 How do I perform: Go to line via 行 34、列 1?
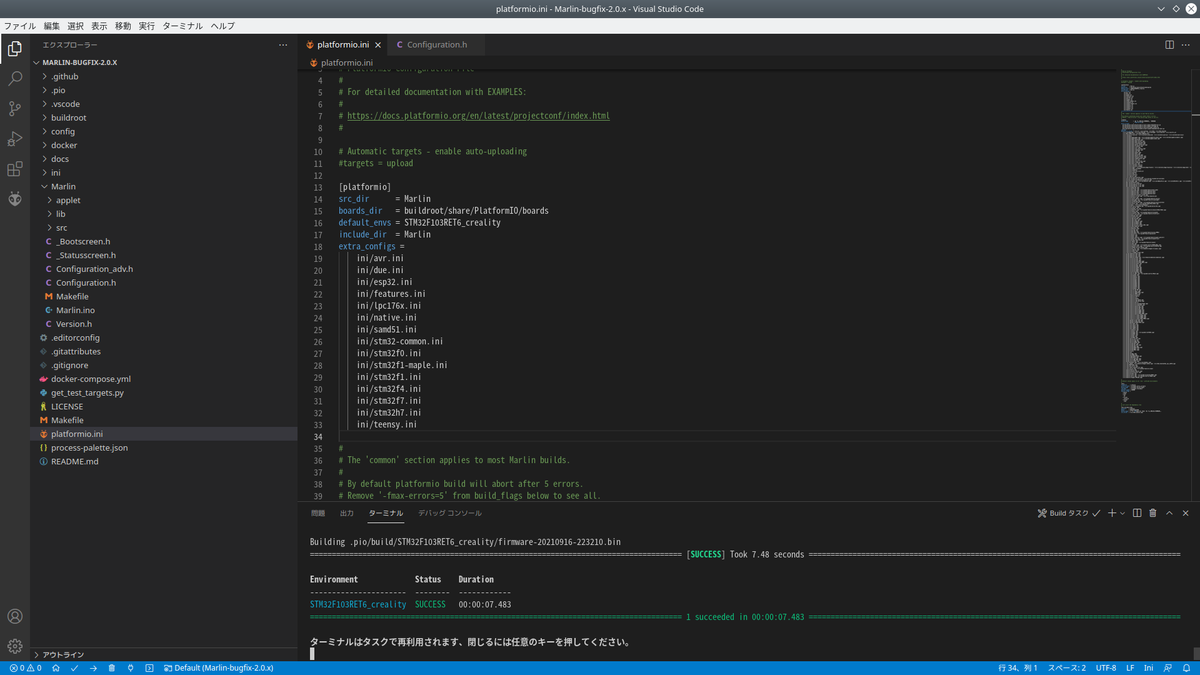[x=1018, y=668]
